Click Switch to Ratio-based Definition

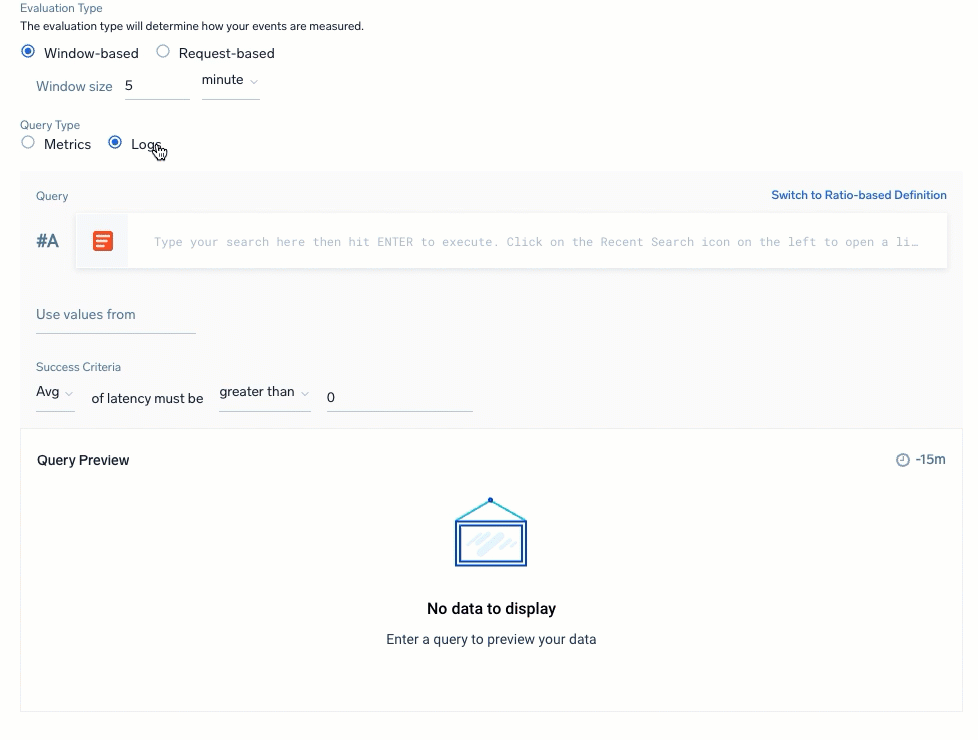point(858,195)
